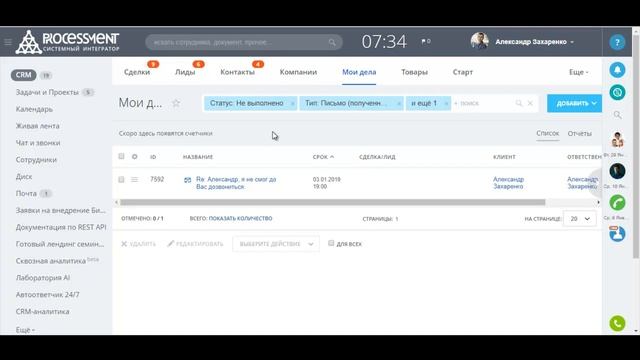Open the 'Re: Александр, я не смог до Вас дозвониться' activity
Screen dimensions: 640x360
[236, 183]
